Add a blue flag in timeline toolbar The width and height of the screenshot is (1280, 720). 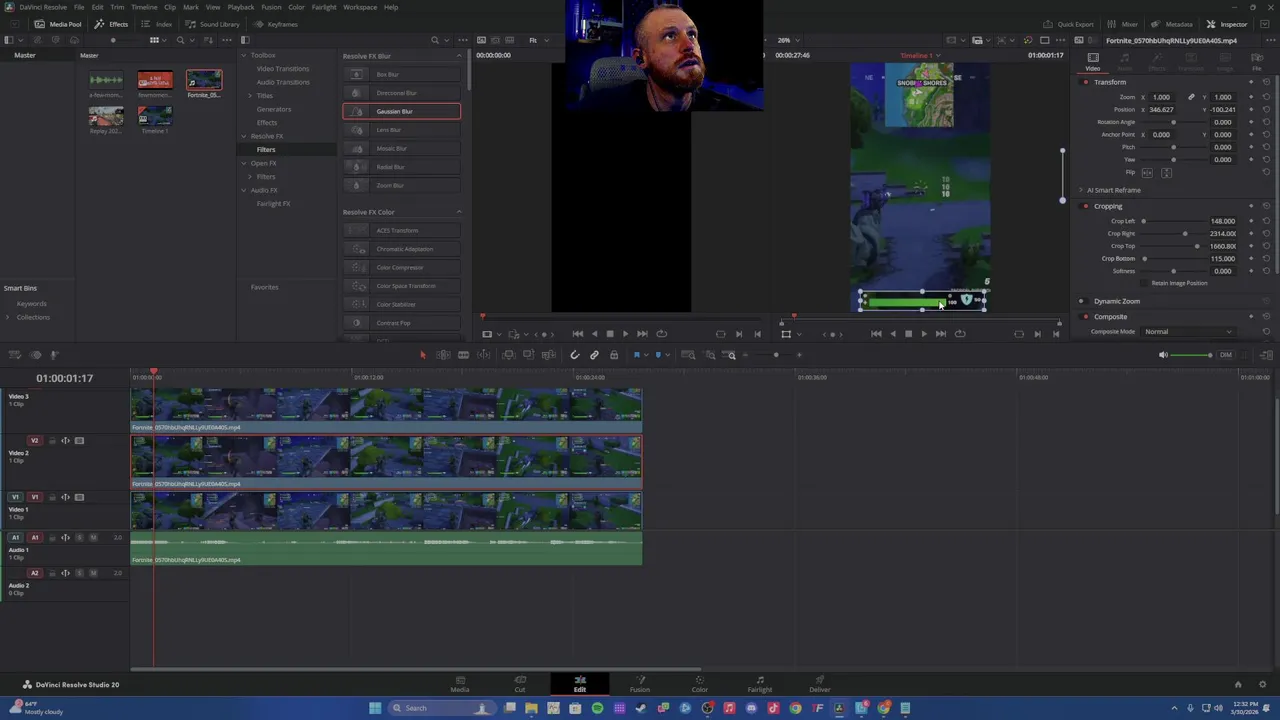(637, 355)
